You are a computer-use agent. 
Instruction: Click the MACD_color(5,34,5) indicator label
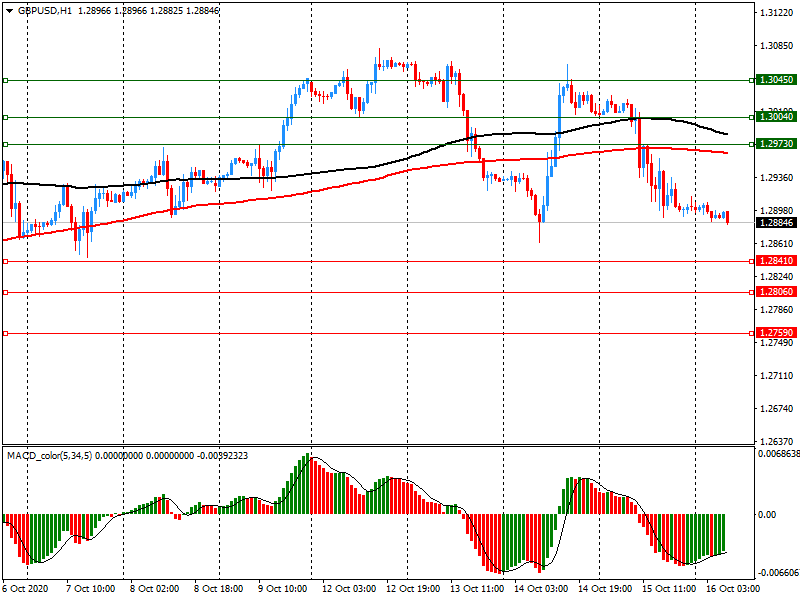pos(49,456)
